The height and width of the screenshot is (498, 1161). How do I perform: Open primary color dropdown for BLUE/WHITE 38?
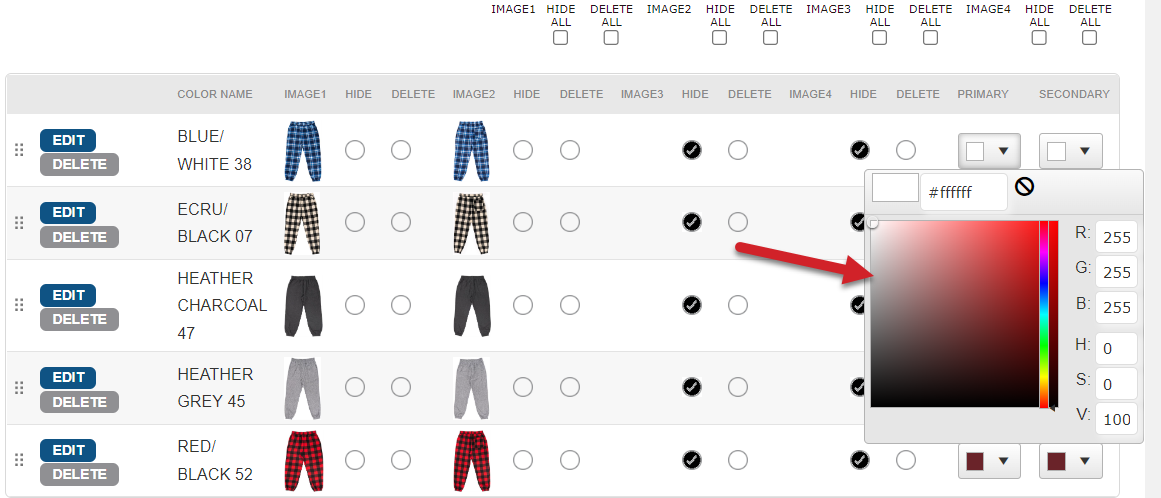[989, 151]
